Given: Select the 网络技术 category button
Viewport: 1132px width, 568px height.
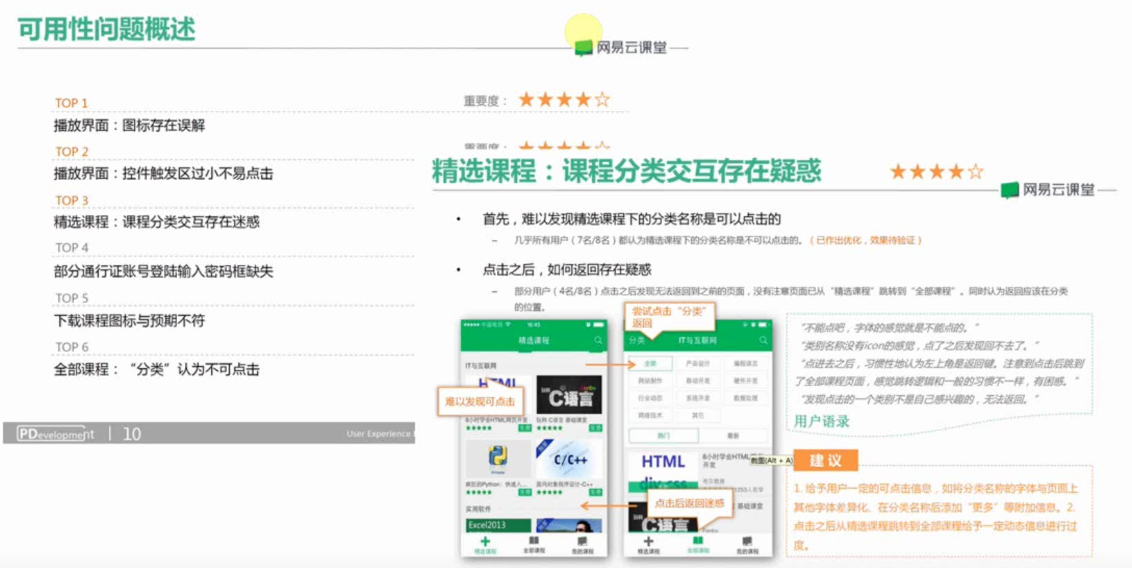Looking at the screenshot, I should click(x=650, y=416).
